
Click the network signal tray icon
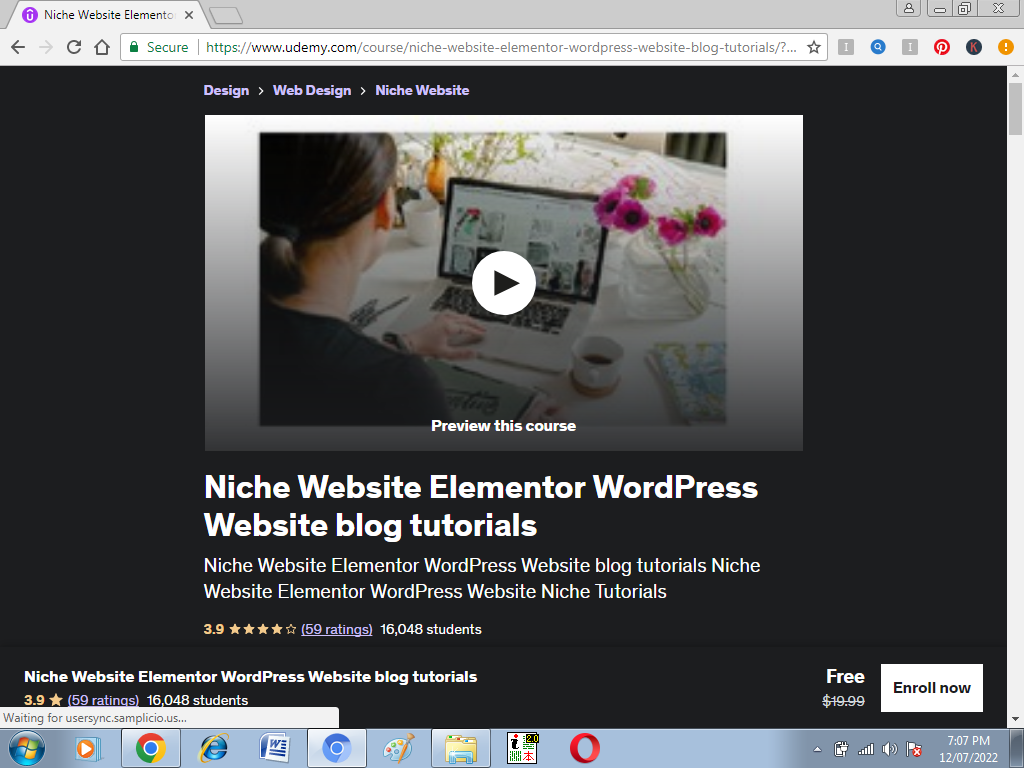866,749
